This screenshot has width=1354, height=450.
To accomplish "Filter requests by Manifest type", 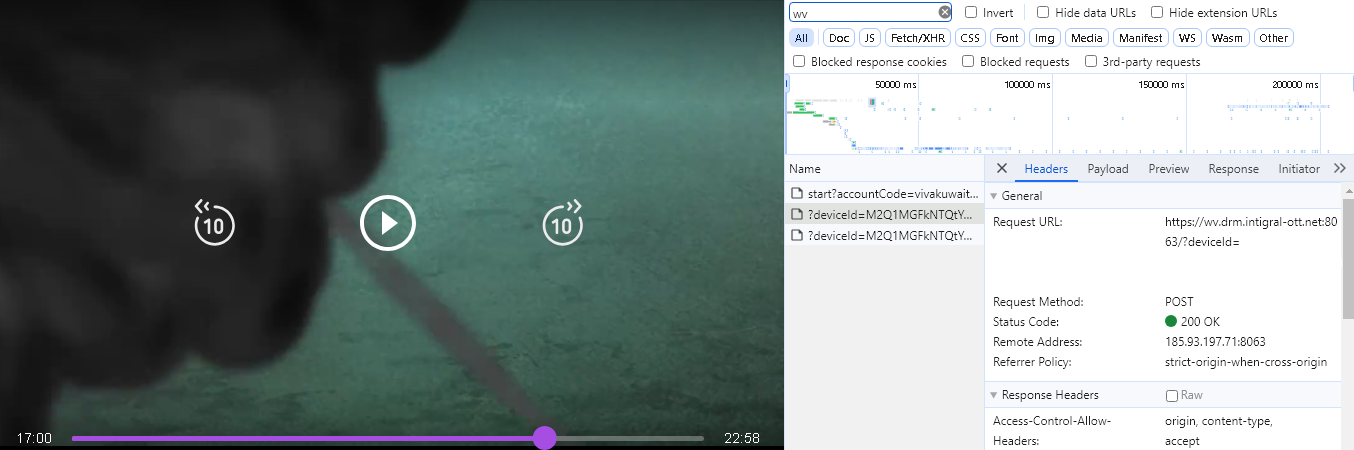I will tap(1141, 38).
